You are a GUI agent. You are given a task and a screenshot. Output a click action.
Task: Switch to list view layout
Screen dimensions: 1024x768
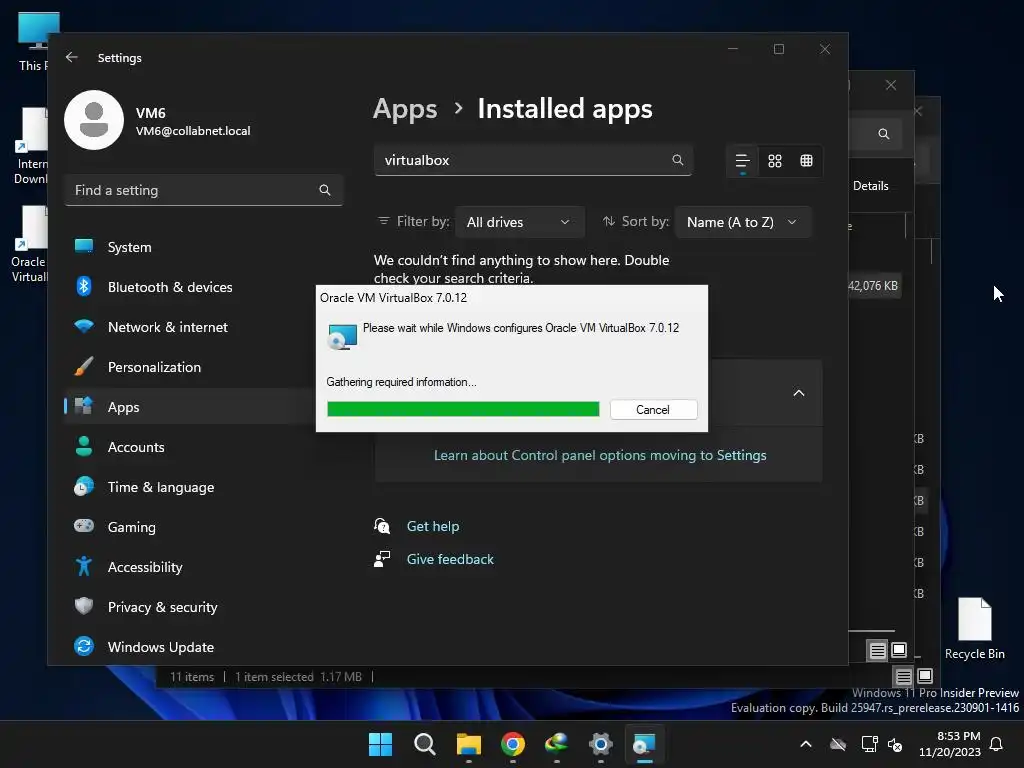(743, 161)
